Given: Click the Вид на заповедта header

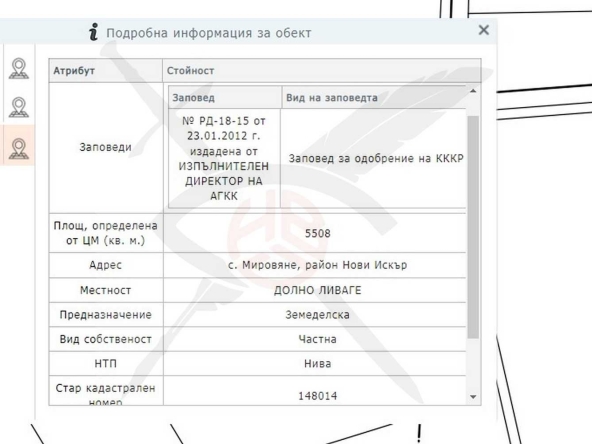Looking at the screenshot, I should (374, 98).
